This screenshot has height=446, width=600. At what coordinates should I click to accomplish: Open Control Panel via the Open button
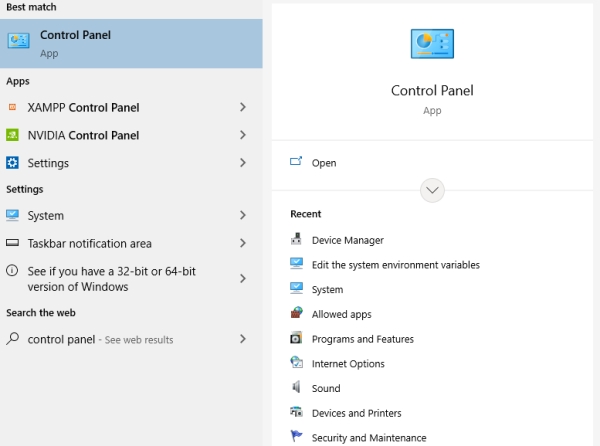(313, 163)
